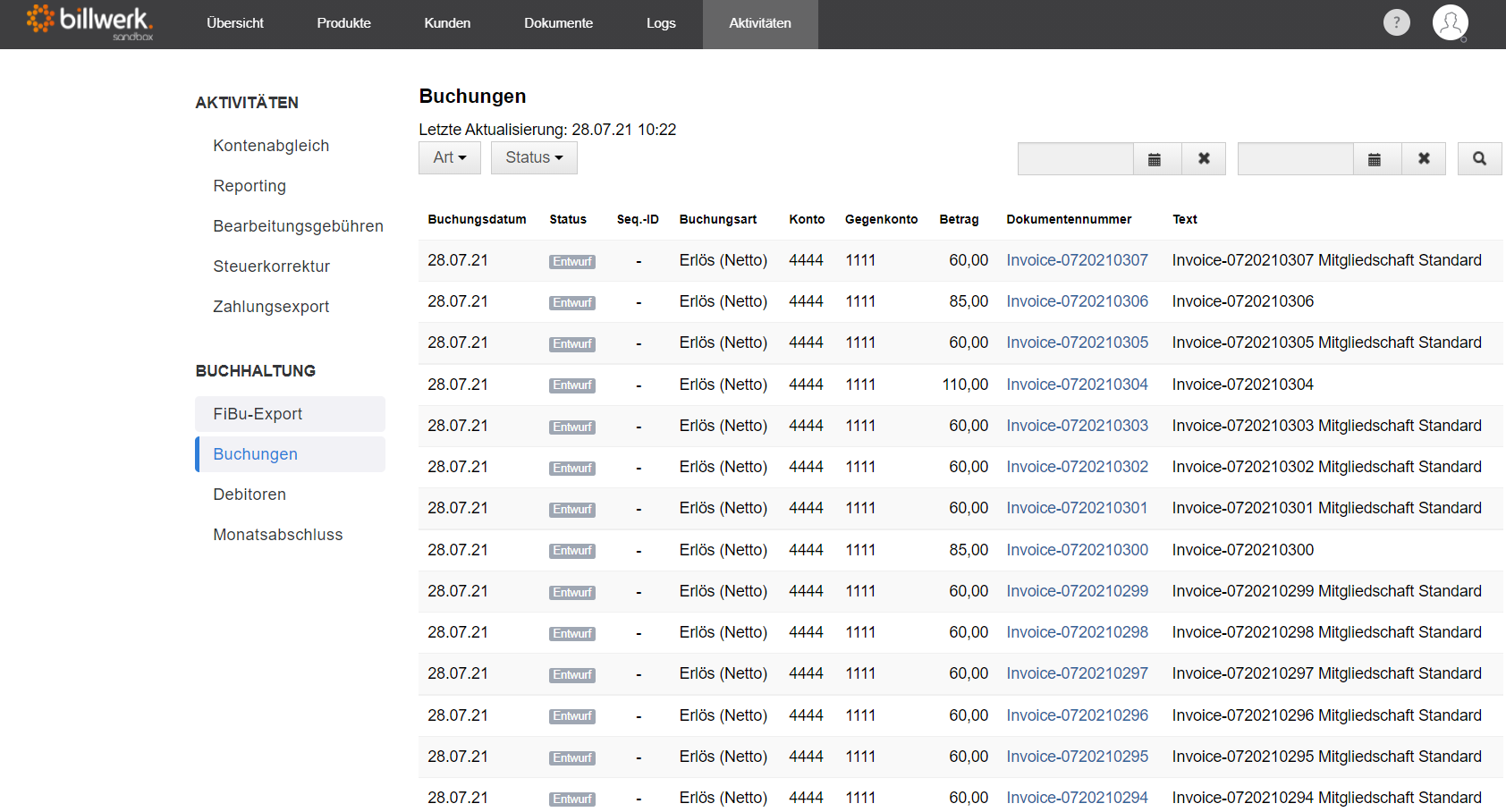
Task: Open link Invoice-0720210296
Action: pyautogui.click(x=1077, y=715)
